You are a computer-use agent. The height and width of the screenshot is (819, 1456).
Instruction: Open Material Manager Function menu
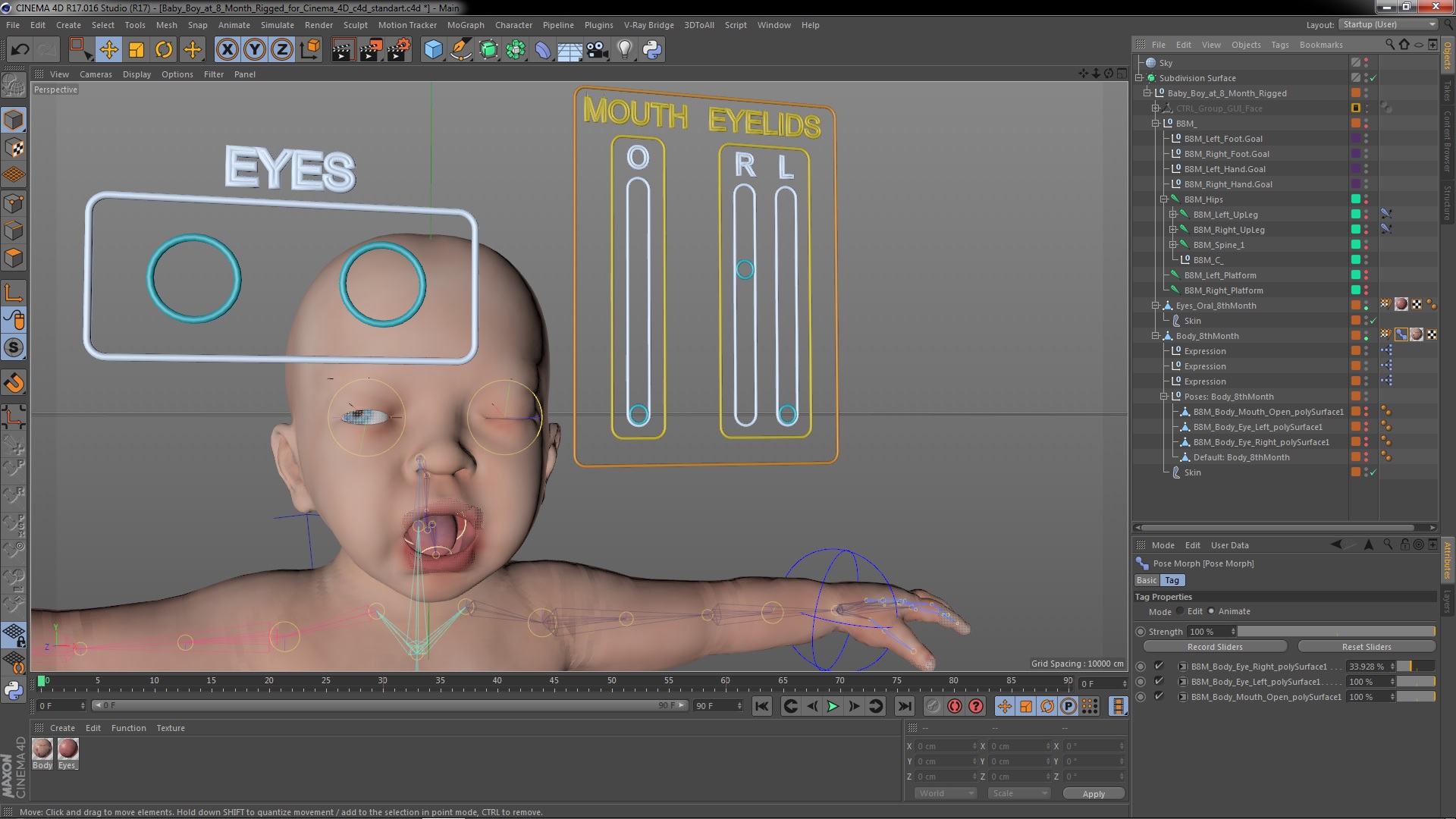pyautogui.click(x=128, y=728)
